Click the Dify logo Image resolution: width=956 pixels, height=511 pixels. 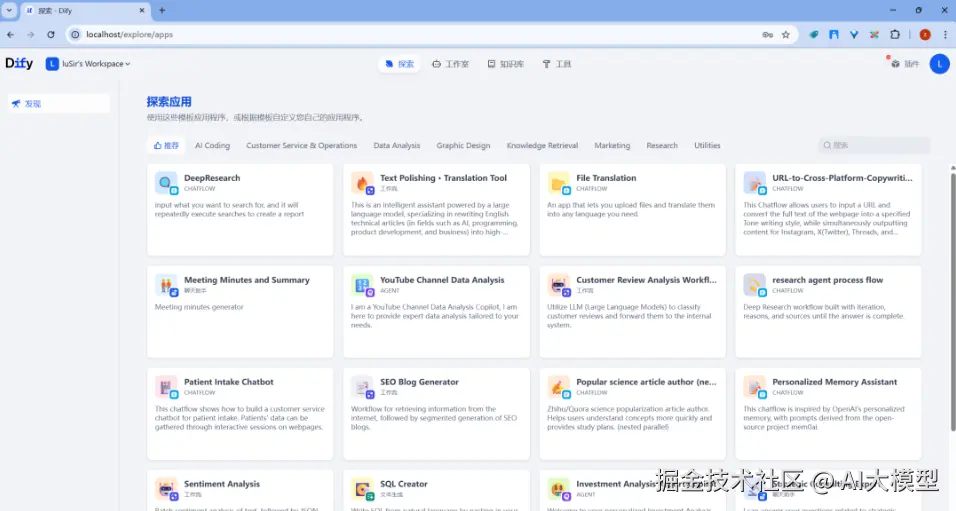click(x=19, y=63)
